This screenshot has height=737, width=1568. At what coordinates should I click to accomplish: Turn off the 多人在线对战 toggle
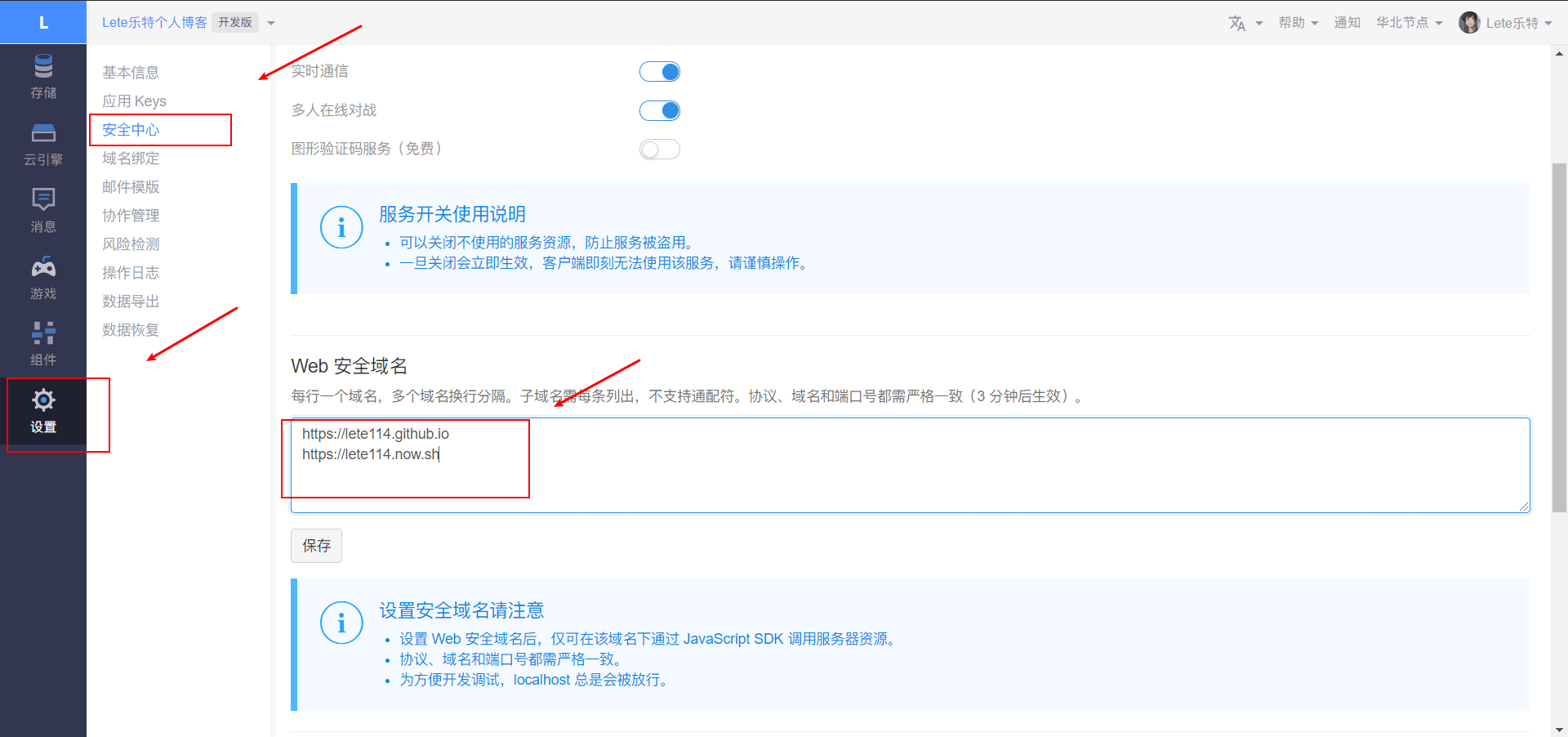click(x=660, y=110)
